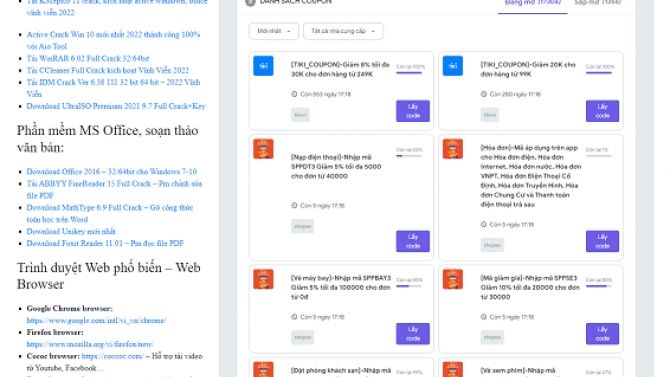The image size is (670, 377).
Task: Open the Mới nhất sort dropdown
Action: tap(274, 31)
